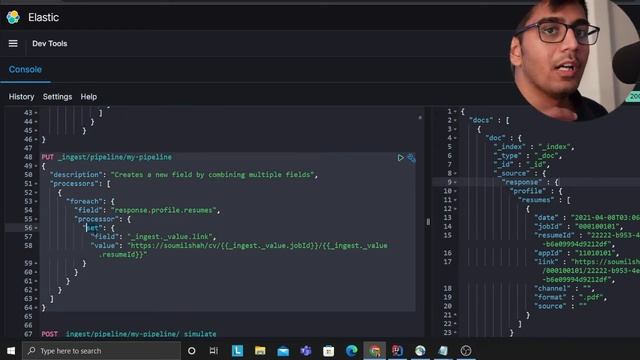Click the "appId" key in the output
This screenshot has height=360, width=640.
[548, 253]
